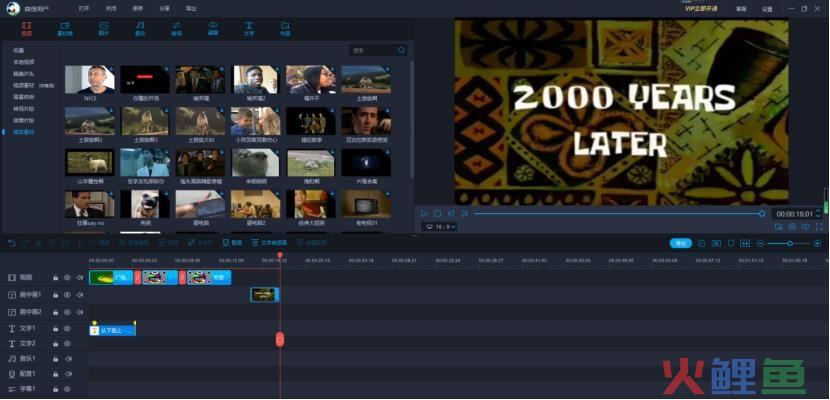Click the red playhead marker on ruler

(x=279, y=256)
